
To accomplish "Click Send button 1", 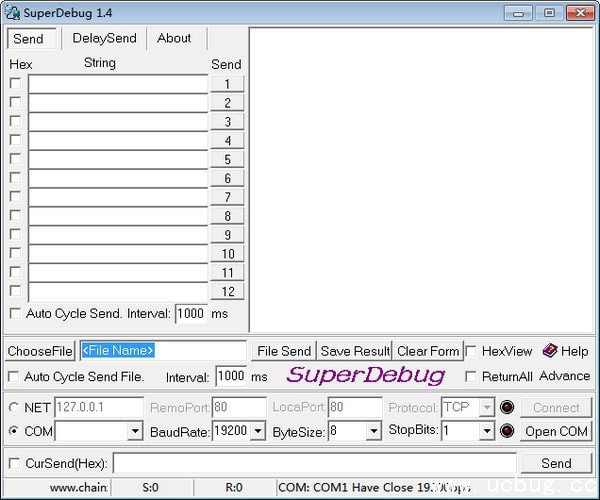I will (x=227, y=84).
